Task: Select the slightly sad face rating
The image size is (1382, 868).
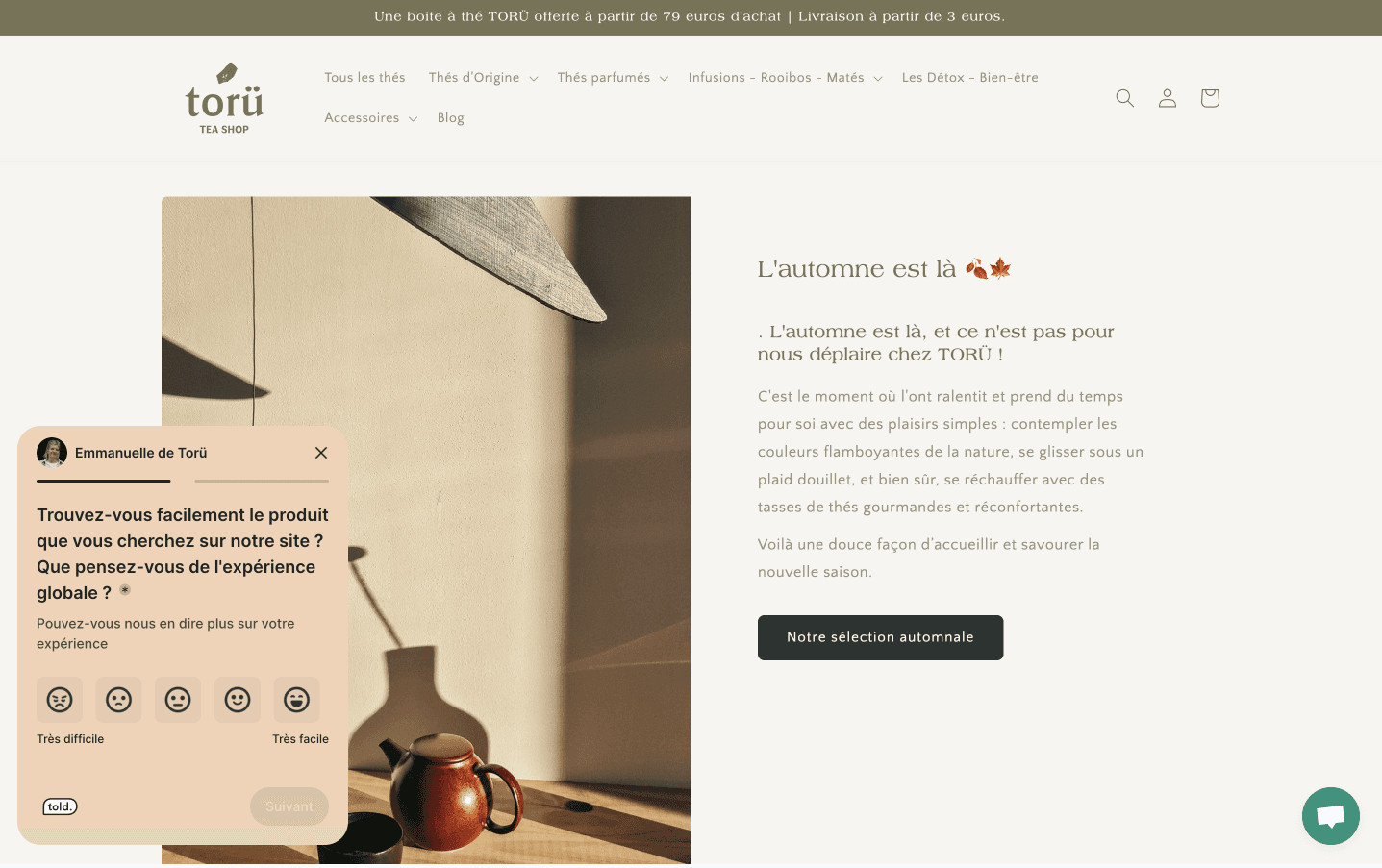Action: [119, 700]
